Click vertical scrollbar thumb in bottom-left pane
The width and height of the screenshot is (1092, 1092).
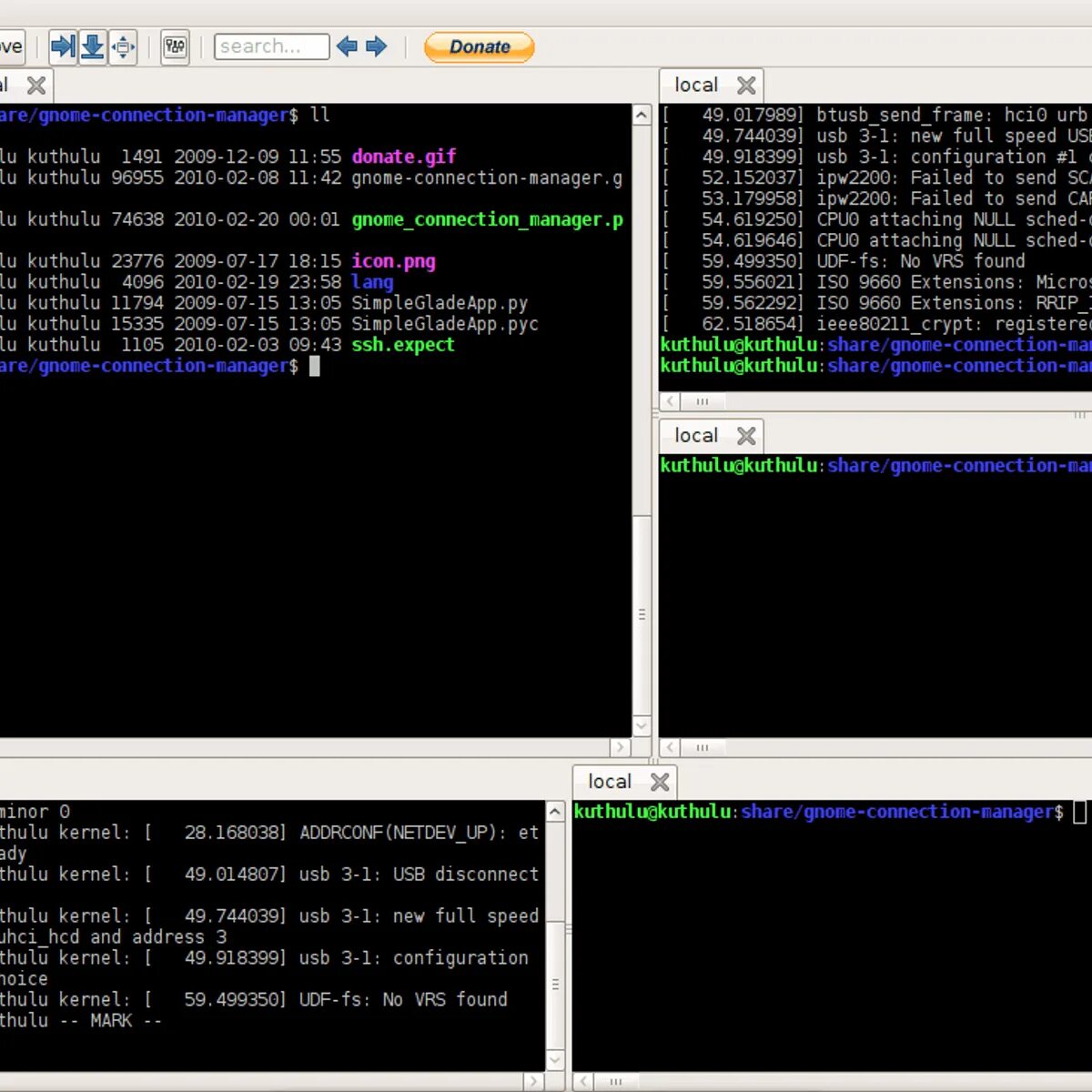click(x=555, y=985)
